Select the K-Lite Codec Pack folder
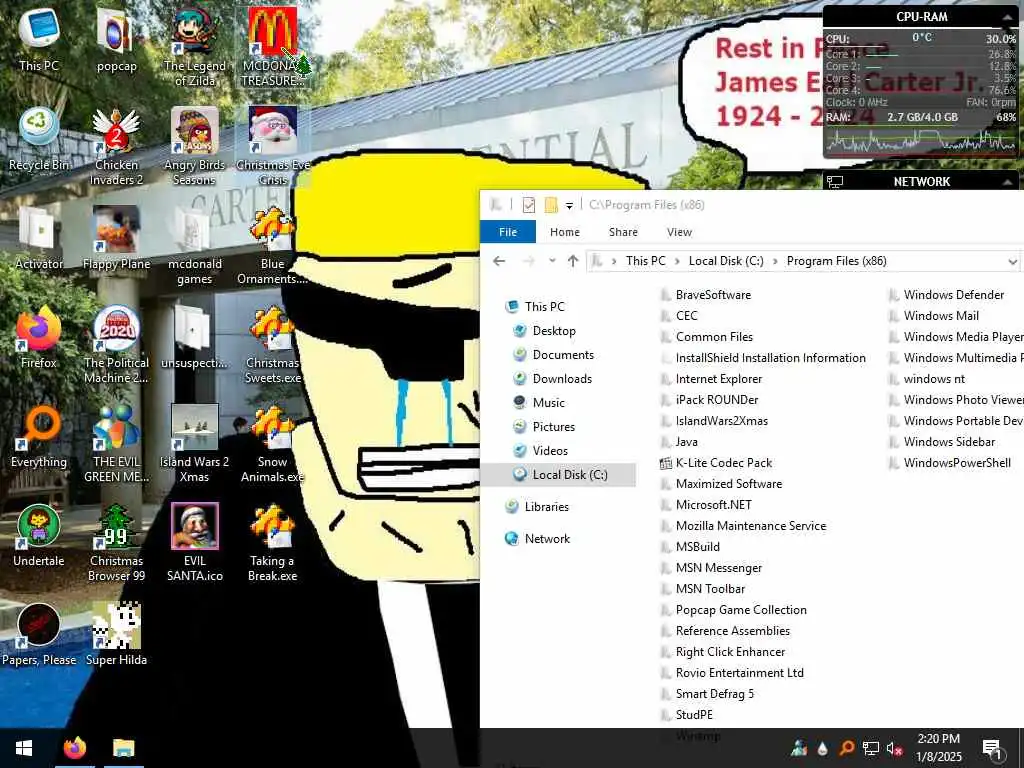The image size is (1024, 768). [x=716, y=463]
